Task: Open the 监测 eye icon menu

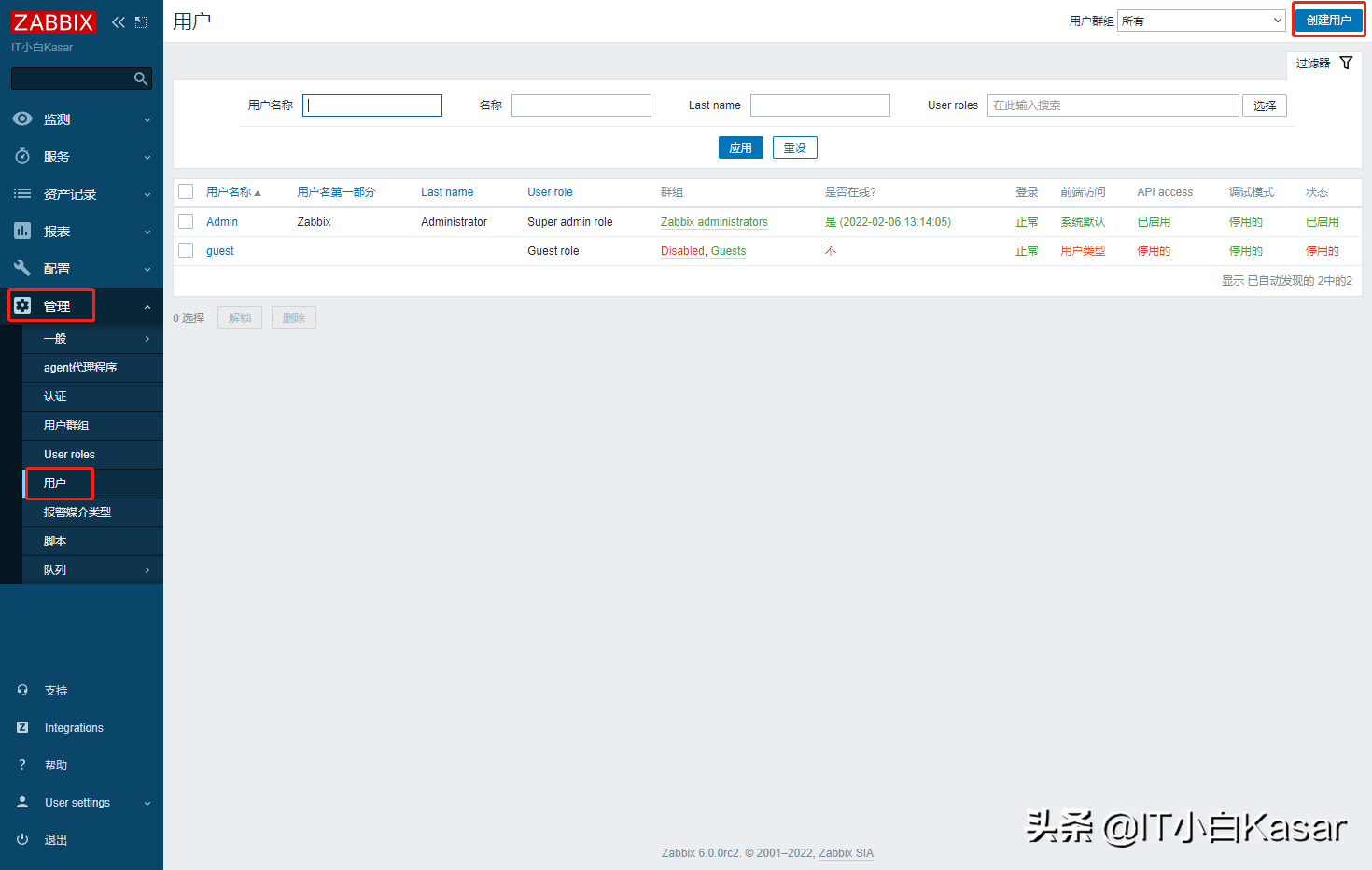Action: [x=22, y=119]
